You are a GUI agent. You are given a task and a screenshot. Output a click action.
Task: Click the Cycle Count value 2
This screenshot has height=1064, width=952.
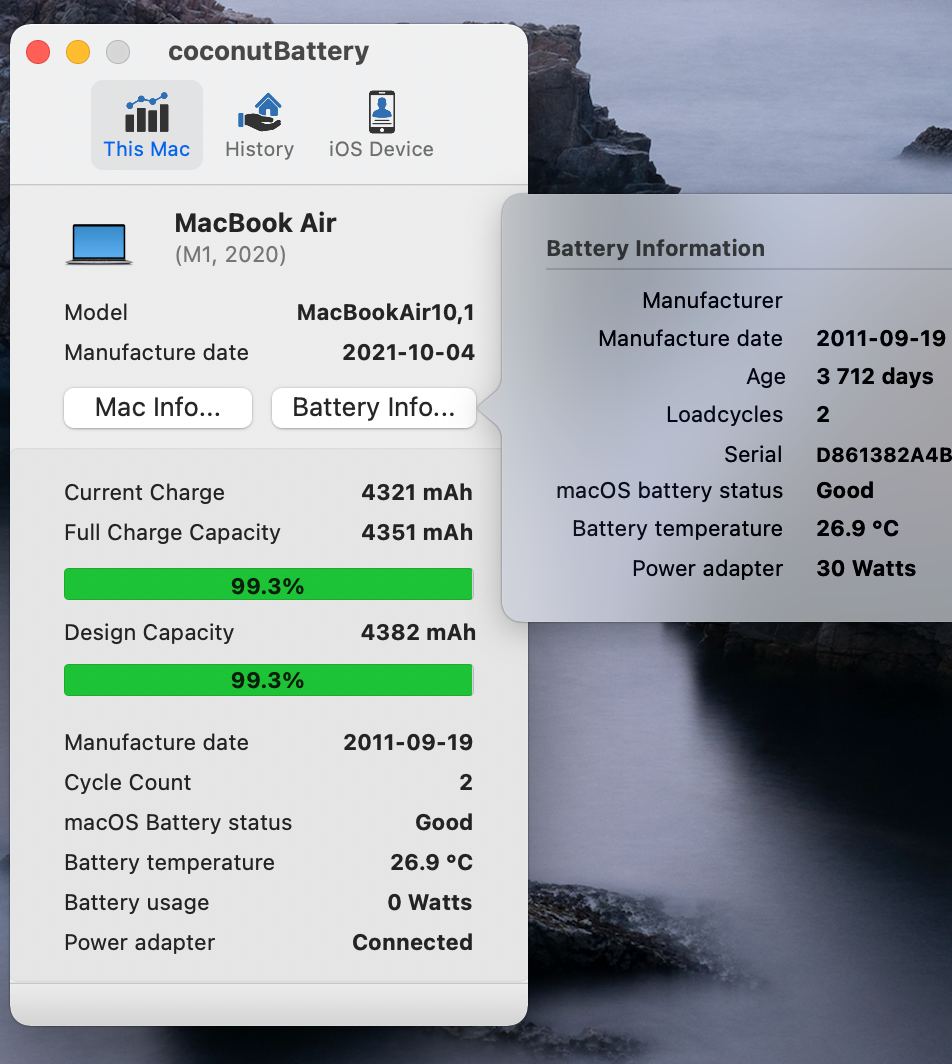pos(465,782)
